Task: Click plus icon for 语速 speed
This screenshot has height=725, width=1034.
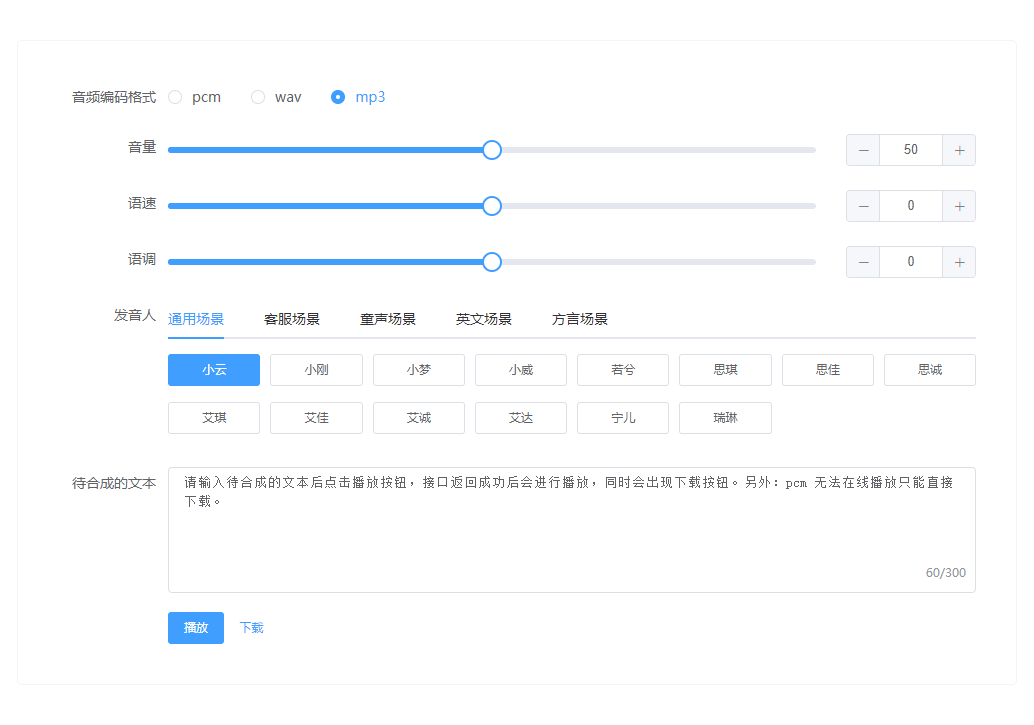Action: 959,206
